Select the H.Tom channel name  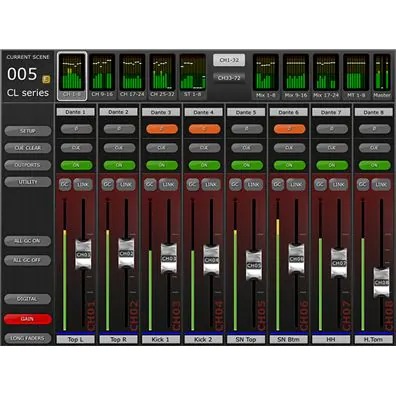pos(374,340)
